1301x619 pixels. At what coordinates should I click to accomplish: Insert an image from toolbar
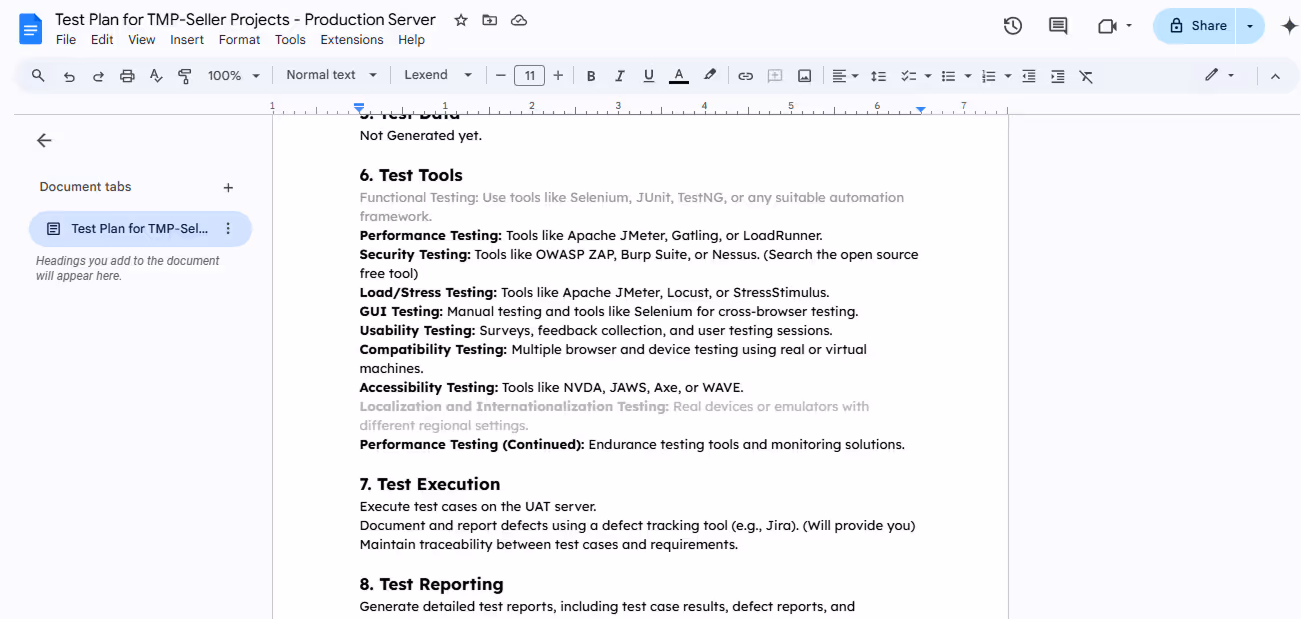pyautogui.click(x=804, y=75)
